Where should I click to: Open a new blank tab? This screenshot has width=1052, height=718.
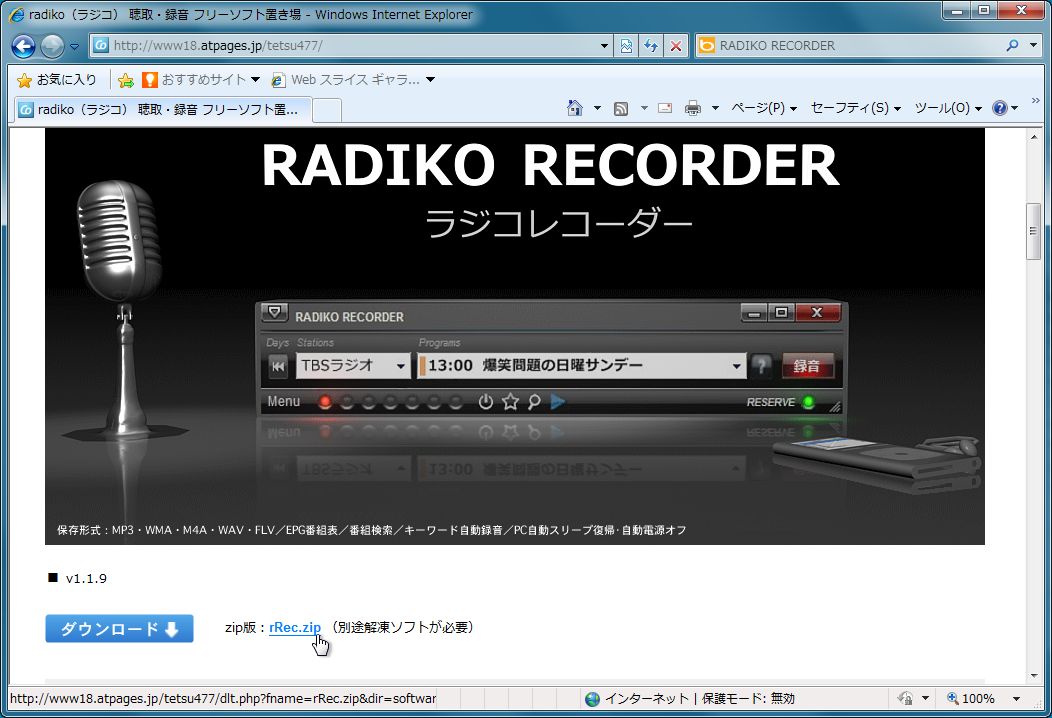coord(327,110)
